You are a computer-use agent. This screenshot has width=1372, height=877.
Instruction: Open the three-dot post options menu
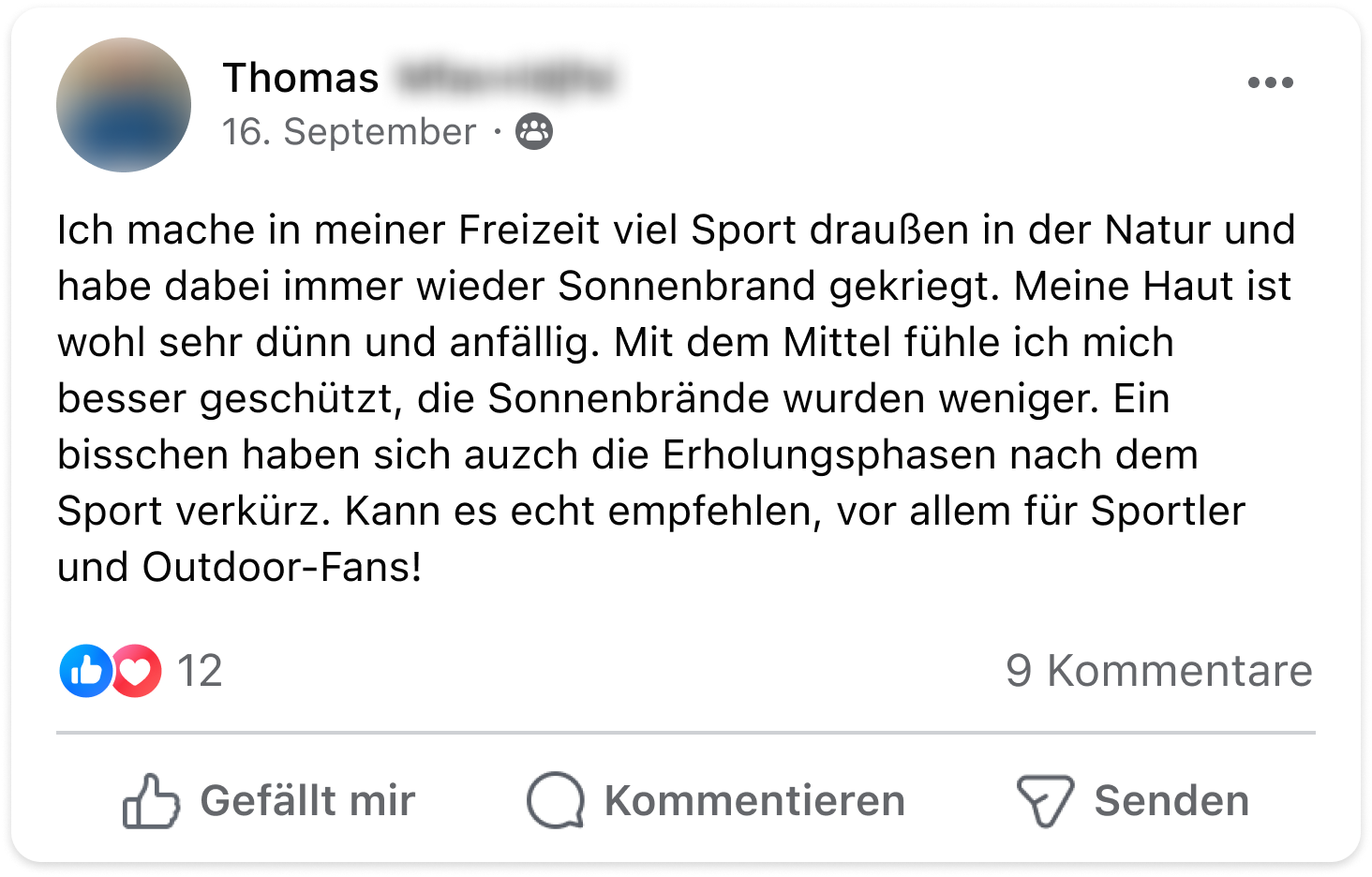[x=1270, y=83]
